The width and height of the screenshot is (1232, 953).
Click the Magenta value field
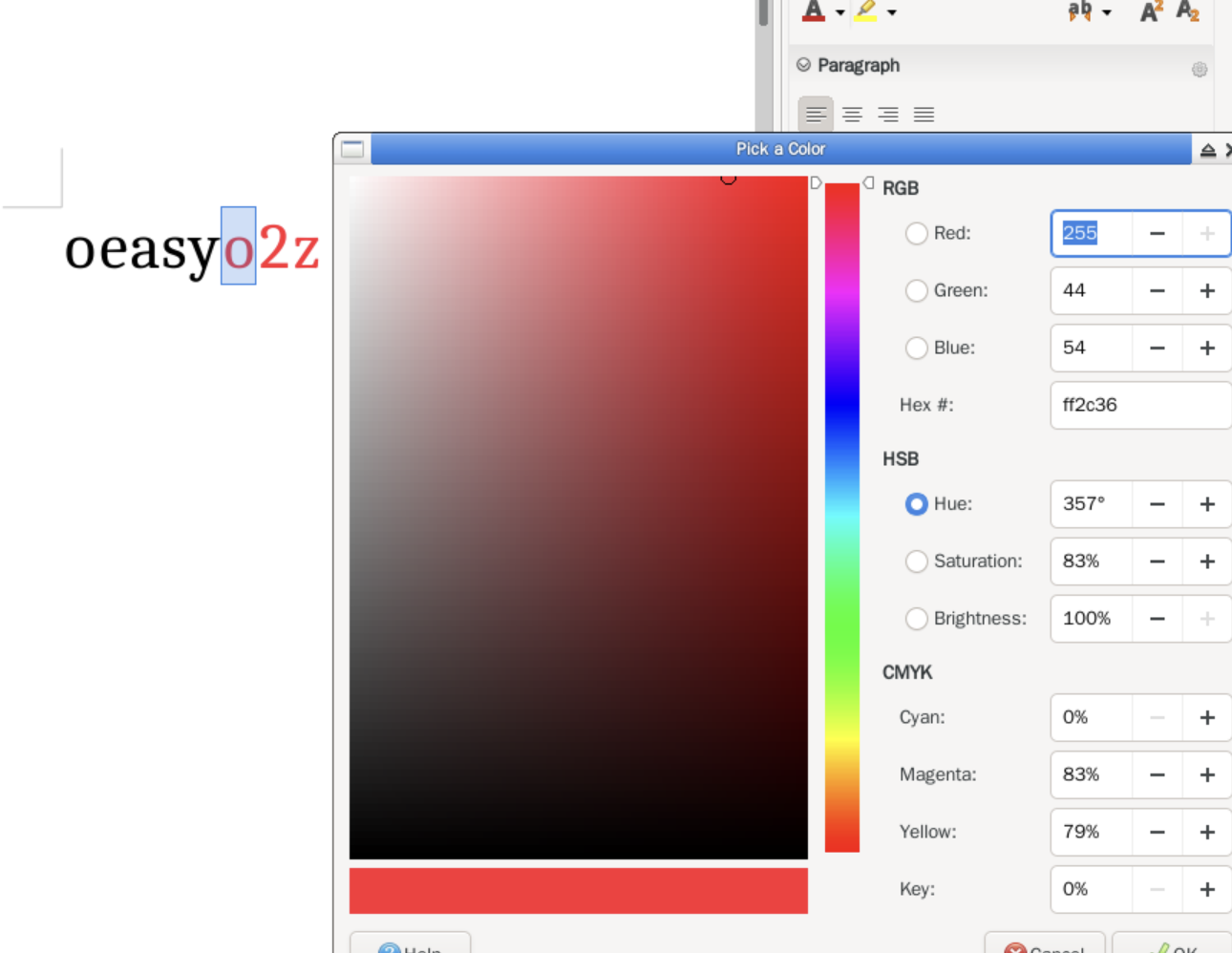pos(1092,774)
